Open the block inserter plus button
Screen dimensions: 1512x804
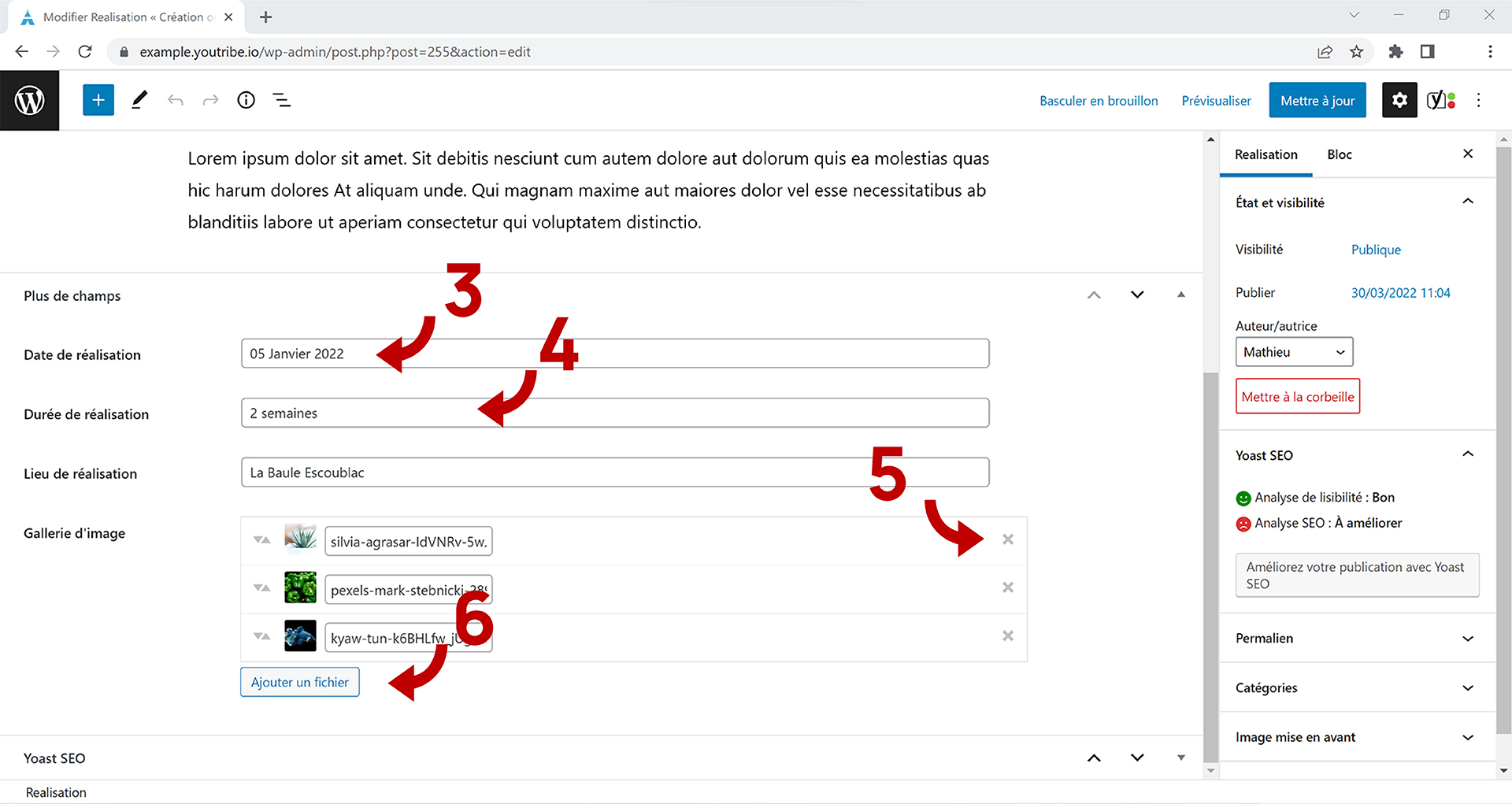point(98,100)
